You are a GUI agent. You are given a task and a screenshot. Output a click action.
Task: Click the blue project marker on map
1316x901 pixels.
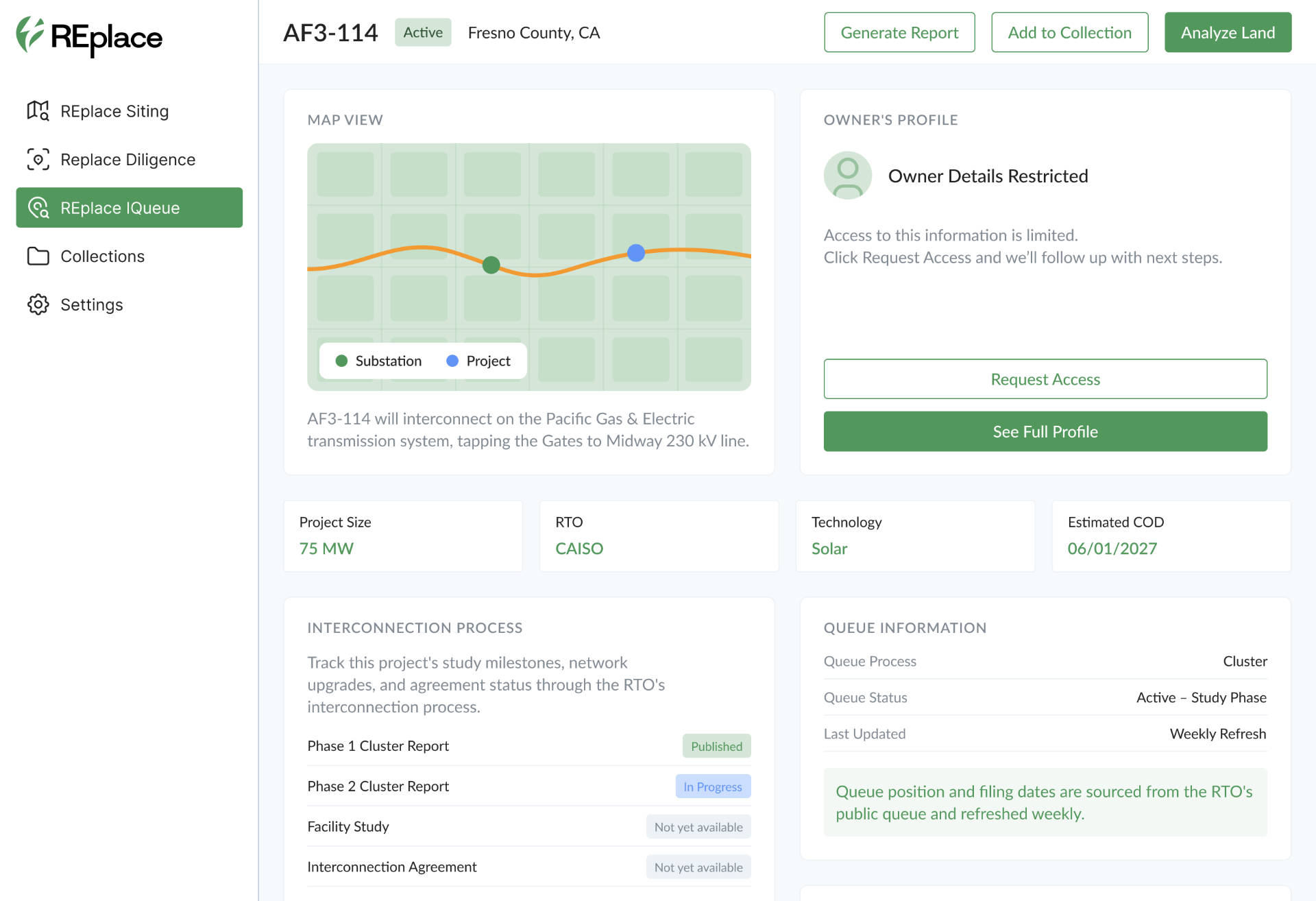pyautogui.click(x=636, y=253)
